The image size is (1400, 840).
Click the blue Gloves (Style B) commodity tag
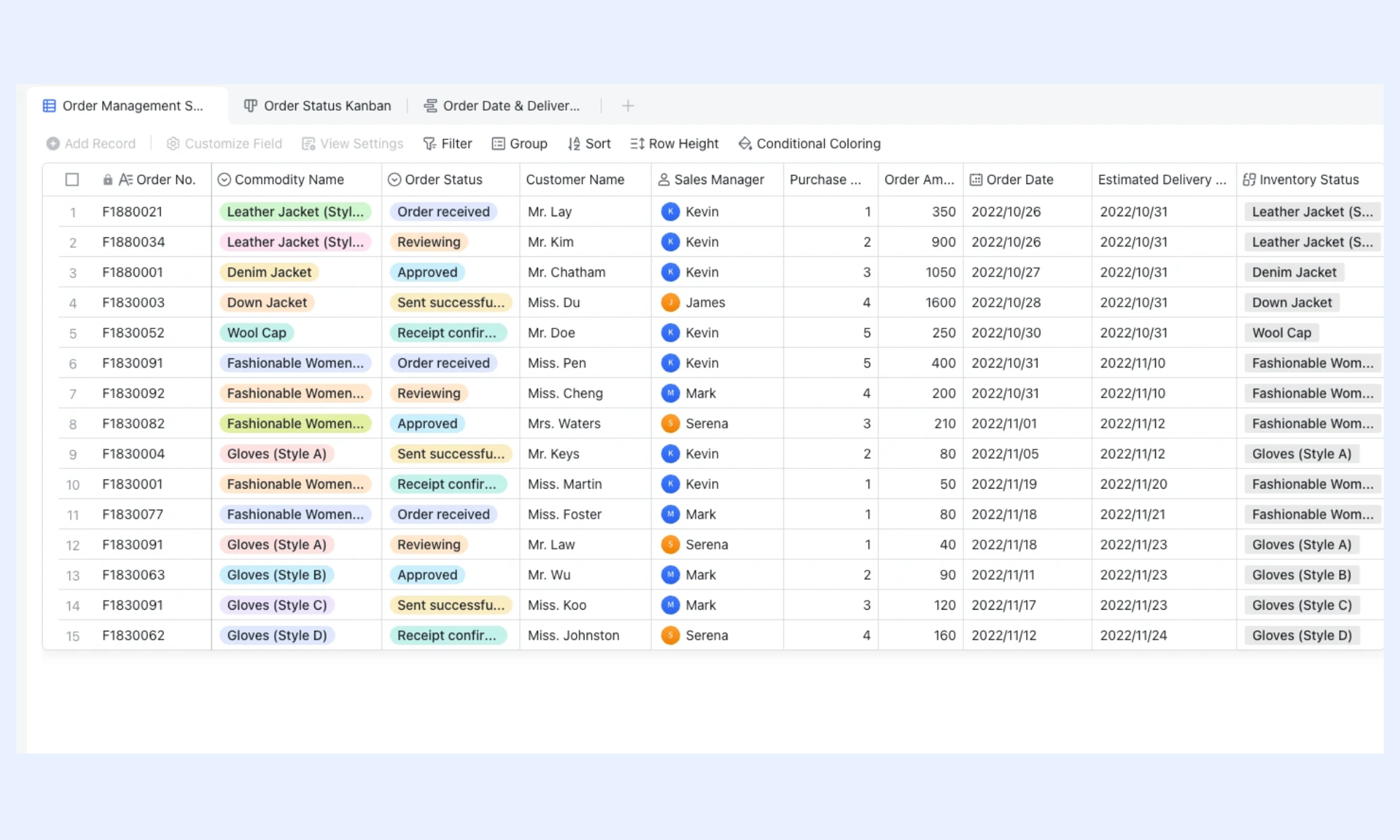276,575
